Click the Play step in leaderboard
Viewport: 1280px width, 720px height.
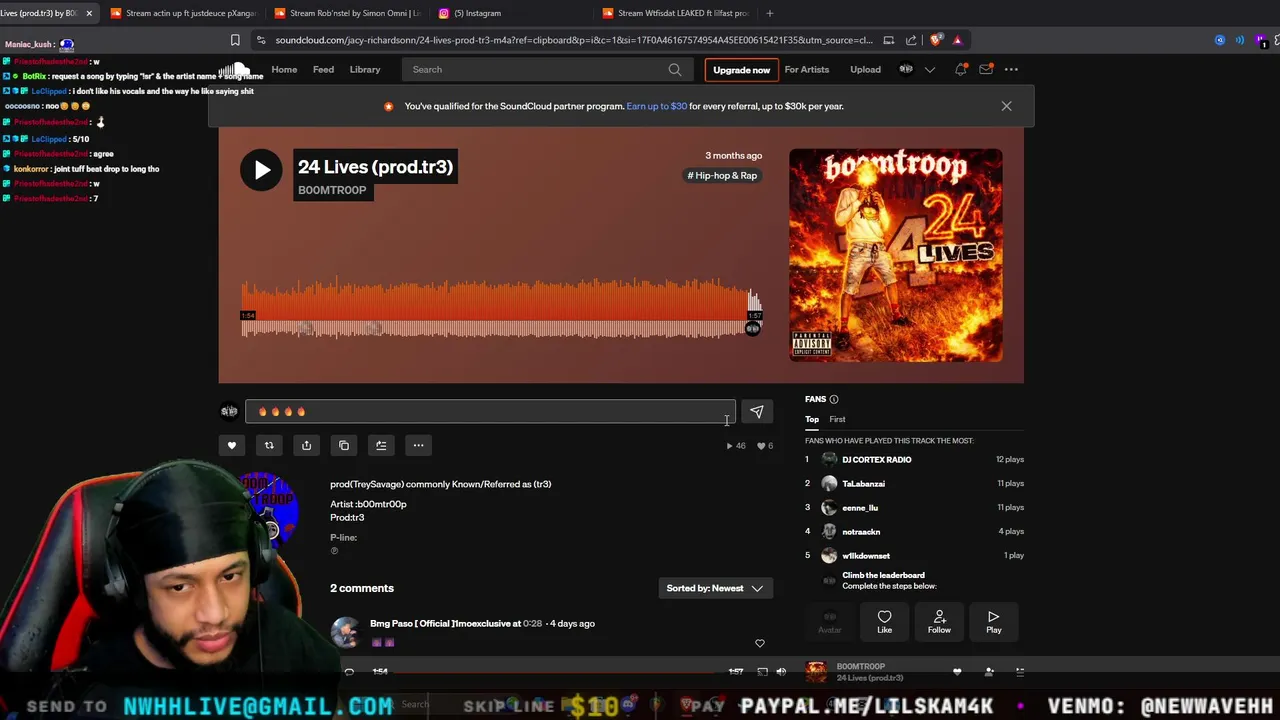click(993, 622)
